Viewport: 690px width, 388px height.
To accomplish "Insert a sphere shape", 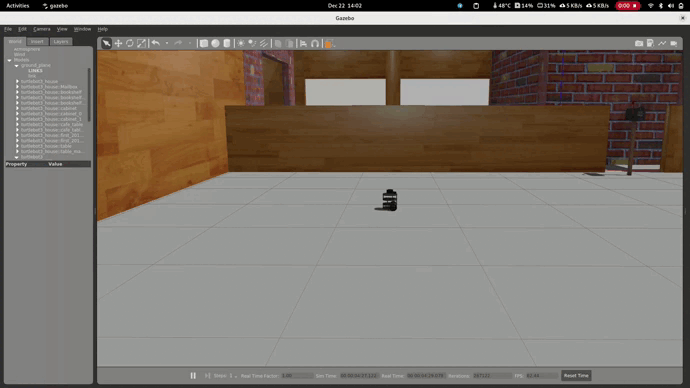I will click(x=215, y=43).
